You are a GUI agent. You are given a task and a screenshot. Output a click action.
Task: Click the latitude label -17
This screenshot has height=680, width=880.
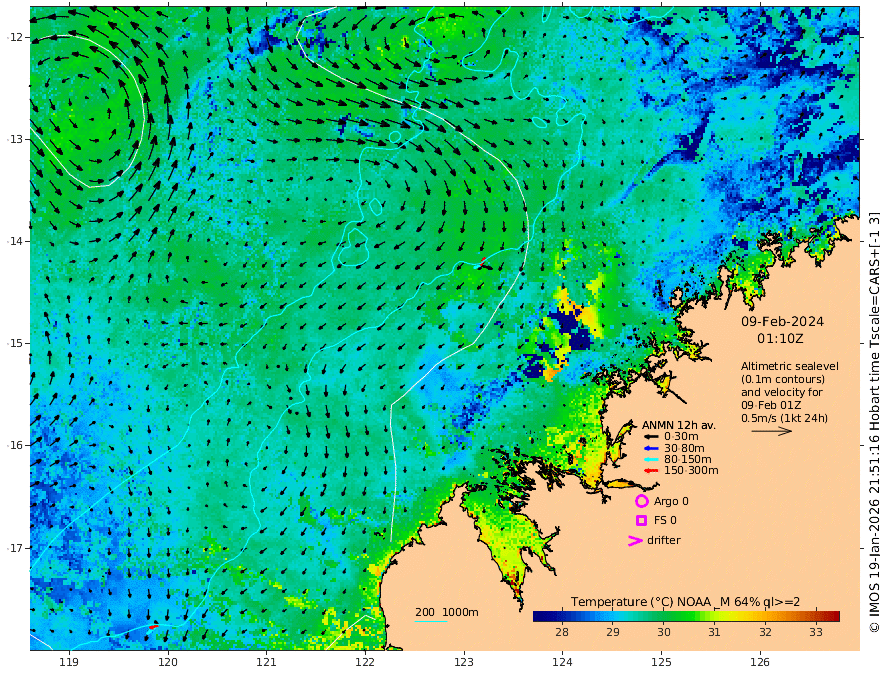point(15,548)
